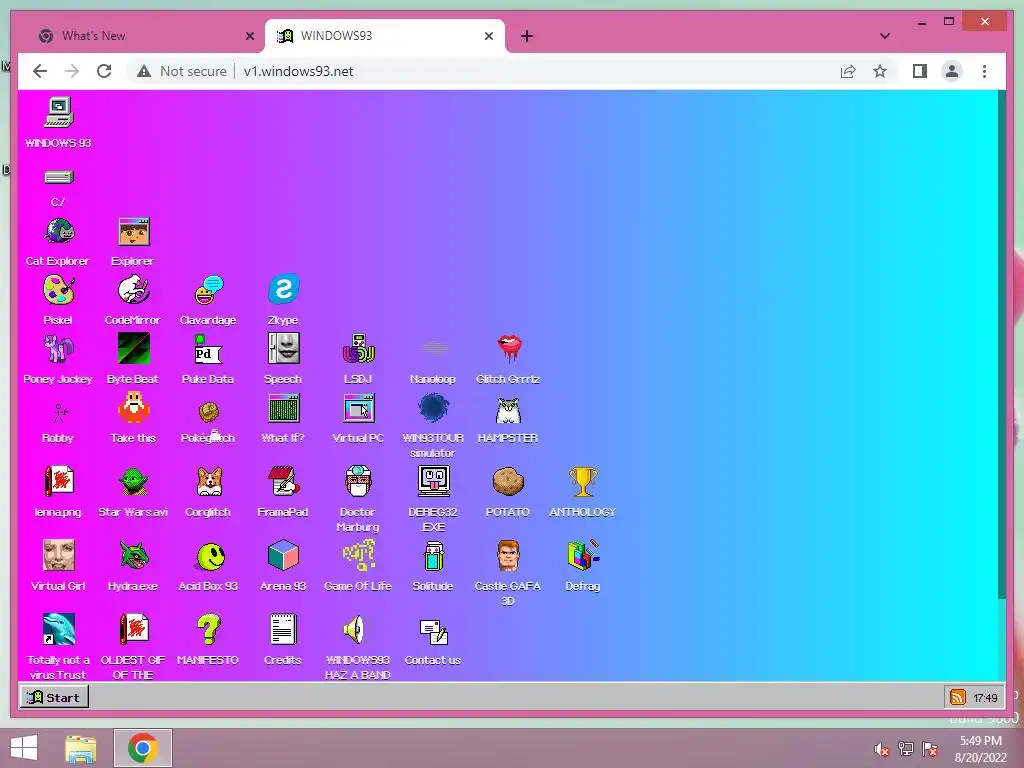Launch Defrag
The image size is (1024, 768).
(x=583, y=555)
